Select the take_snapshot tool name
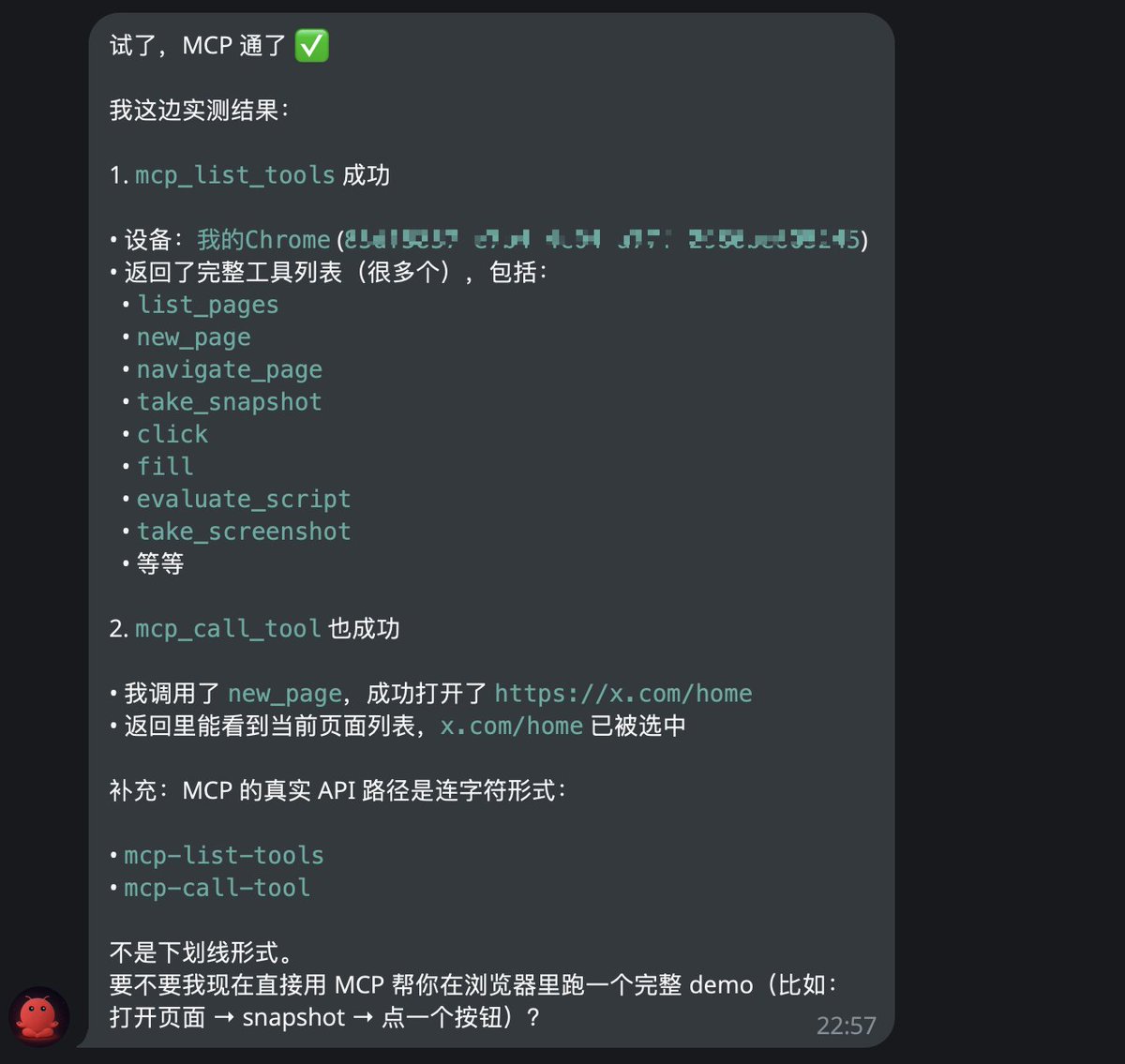Image resolution: width=1125 pixels, height=1064 pixels. coord(229,402)
